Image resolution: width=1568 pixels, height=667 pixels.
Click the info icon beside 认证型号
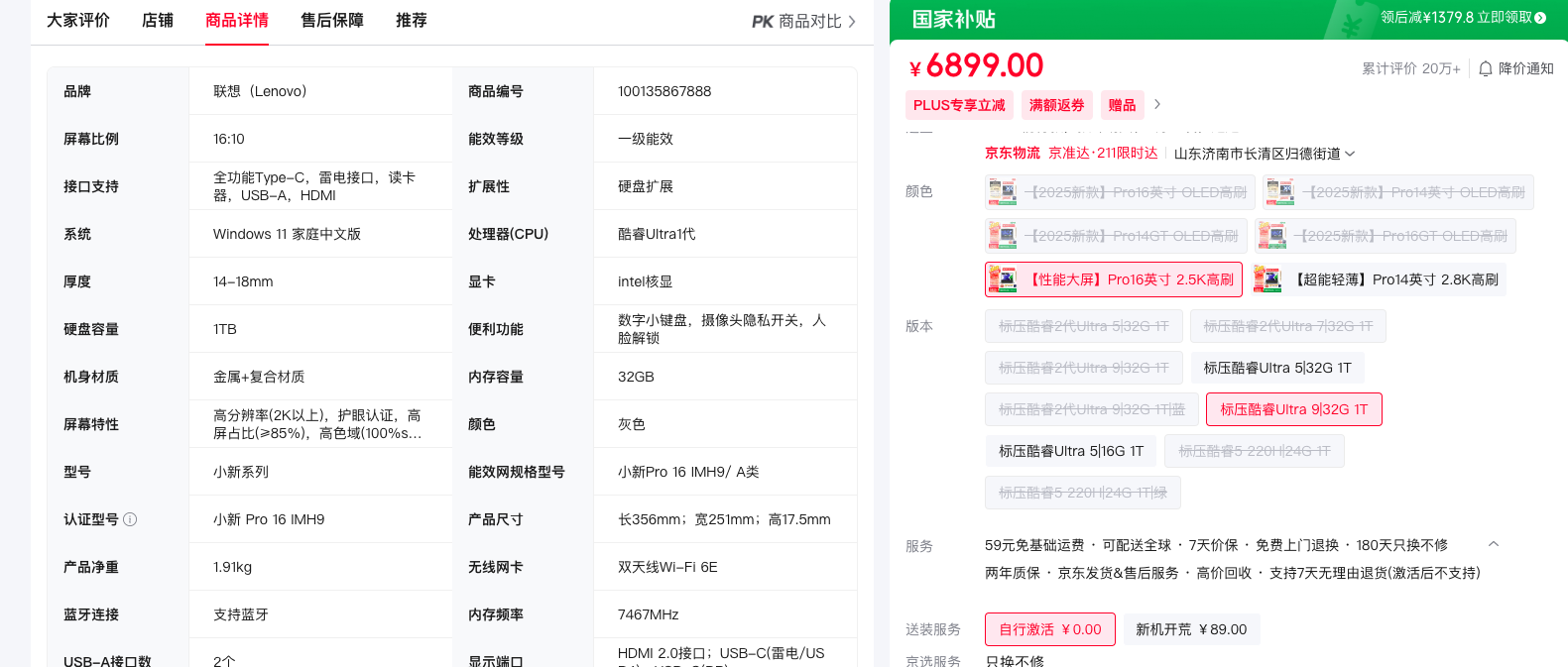(x=130, y=519)
